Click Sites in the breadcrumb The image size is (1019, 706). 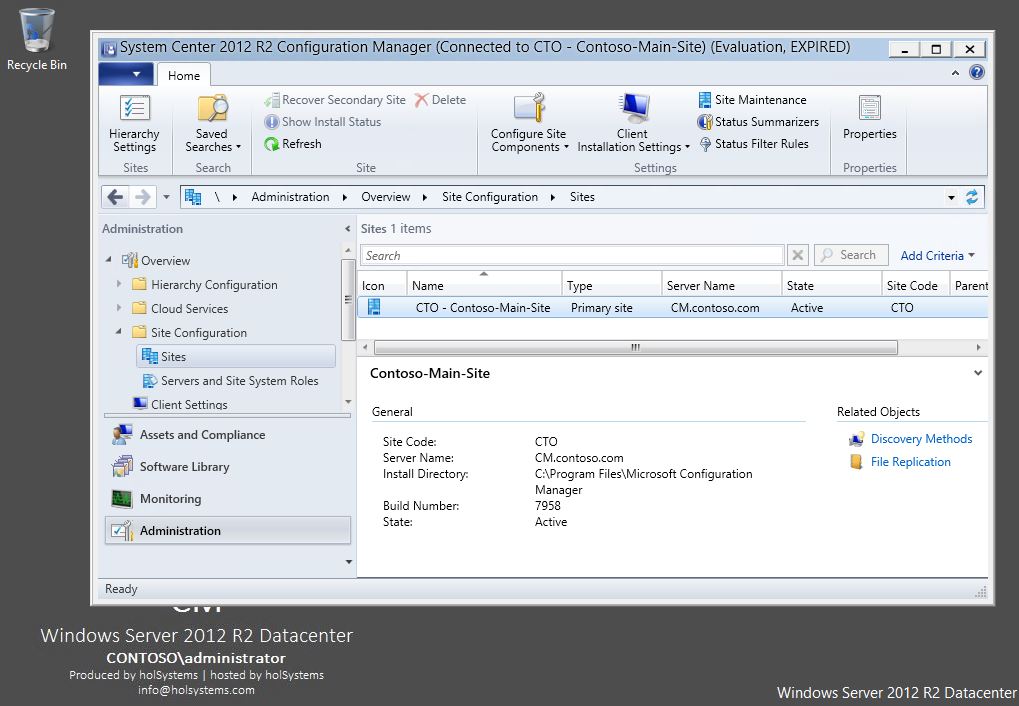(x=582, y=197)
